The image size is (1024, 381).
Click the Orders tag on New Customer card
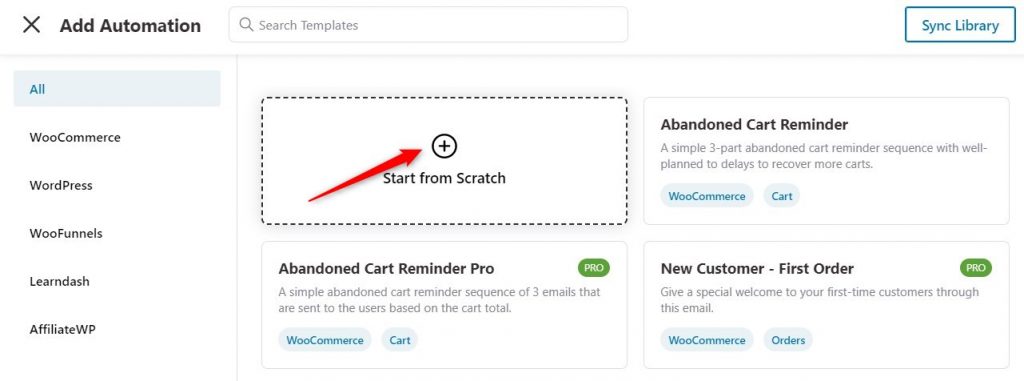pos(788,340)
